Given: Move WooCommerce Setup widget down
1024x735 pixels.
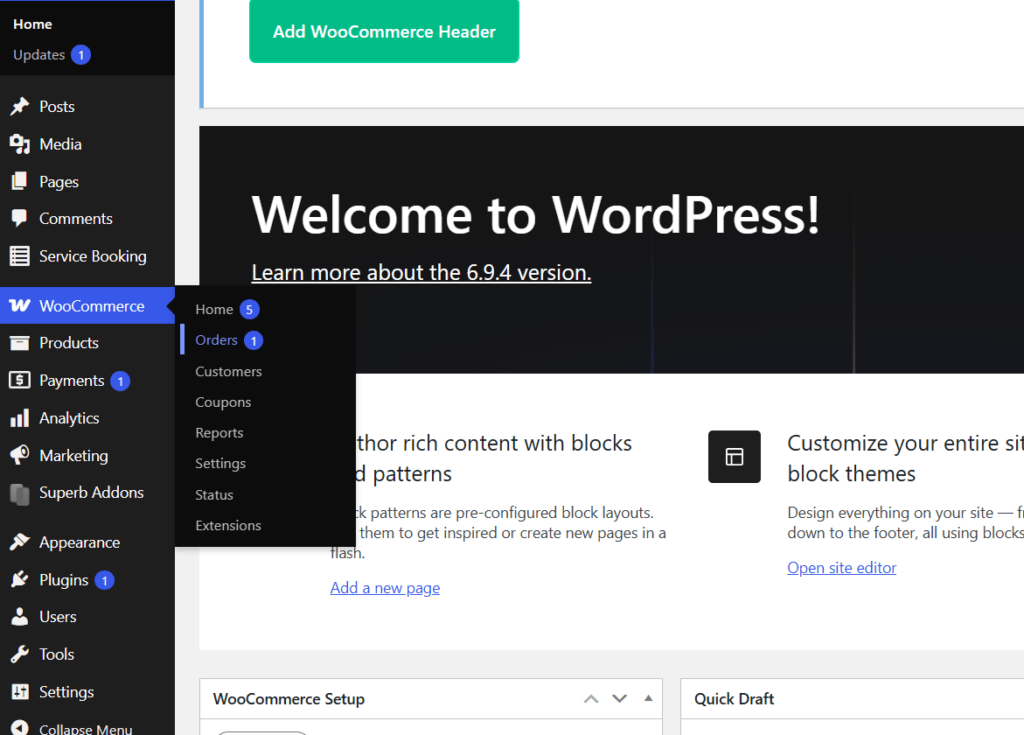Looking at the screenshot, I should (x=620, y=699).
